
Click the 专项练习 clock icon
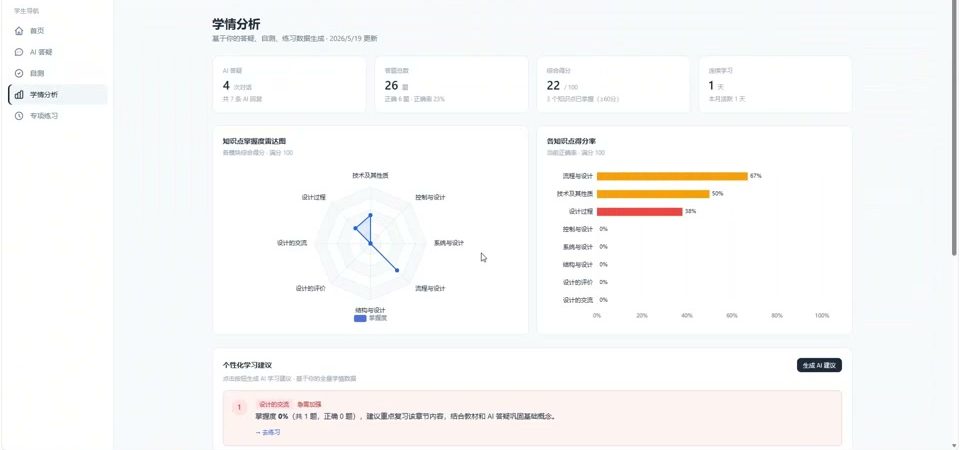(19, 116)
